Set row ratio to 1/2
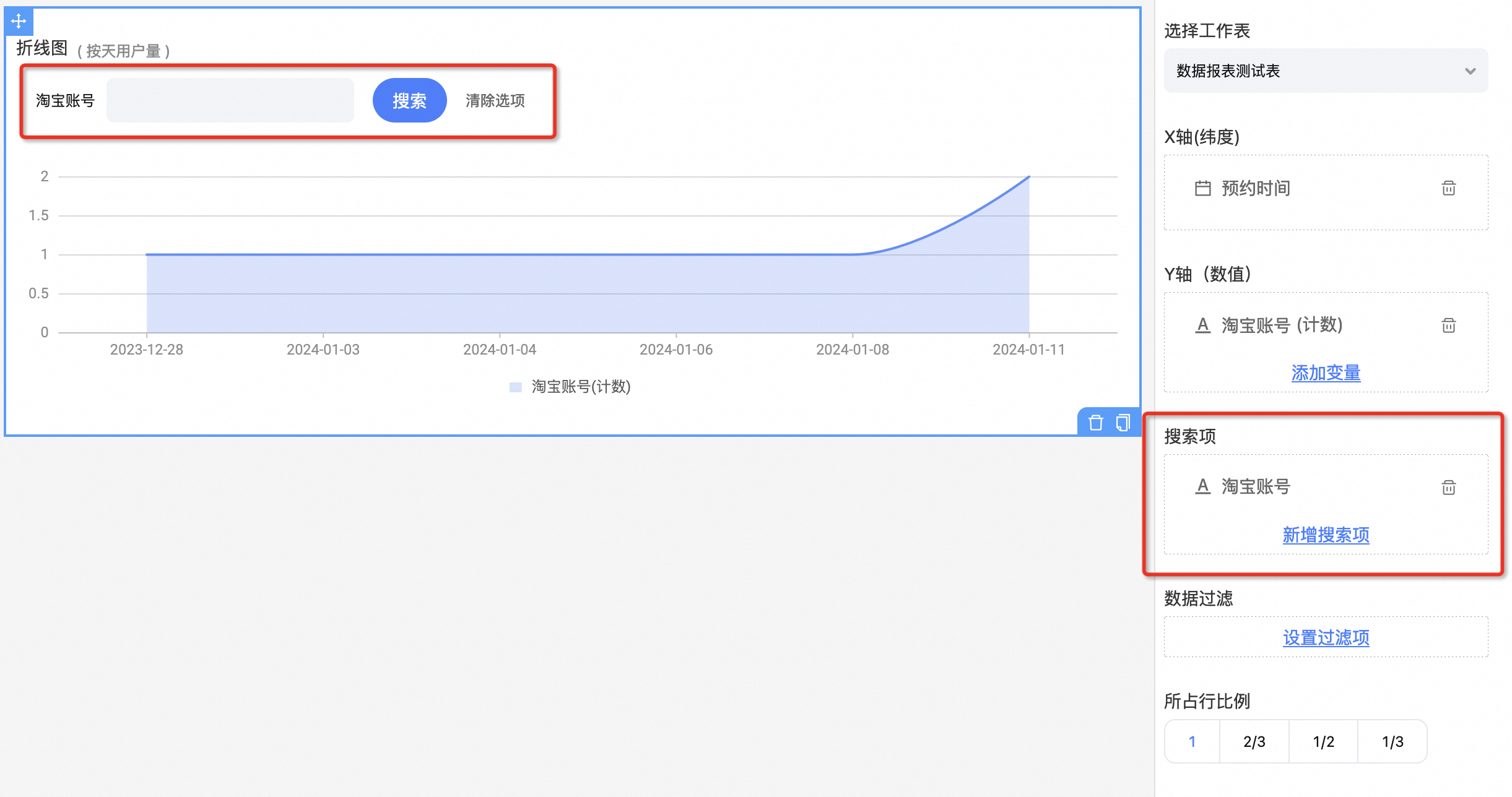 pyautogui.click(x=1323, y=741)
